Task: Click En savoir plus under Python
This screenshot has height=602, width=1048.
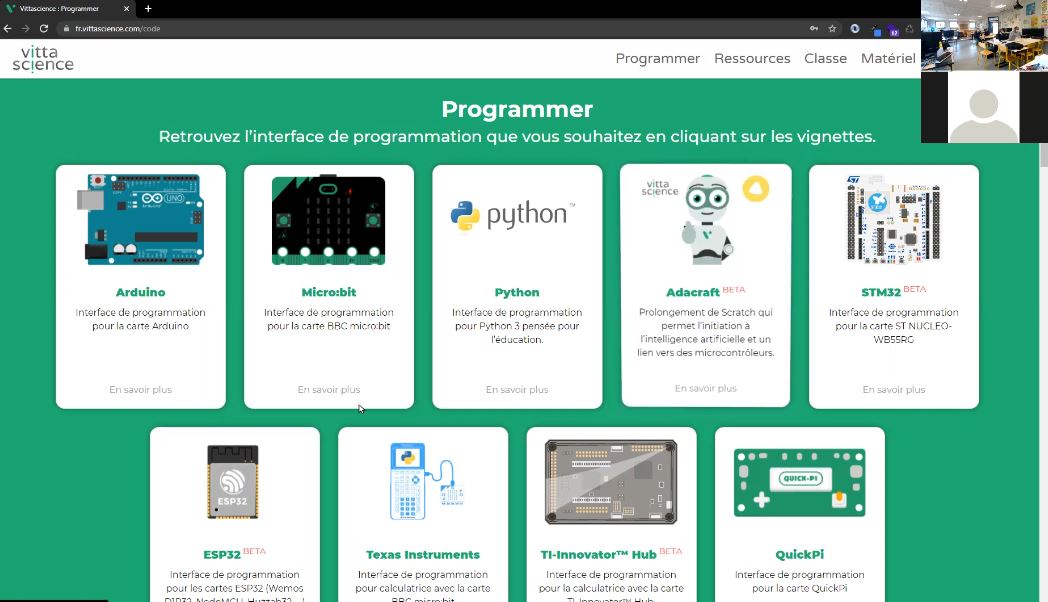Action: 517,390
